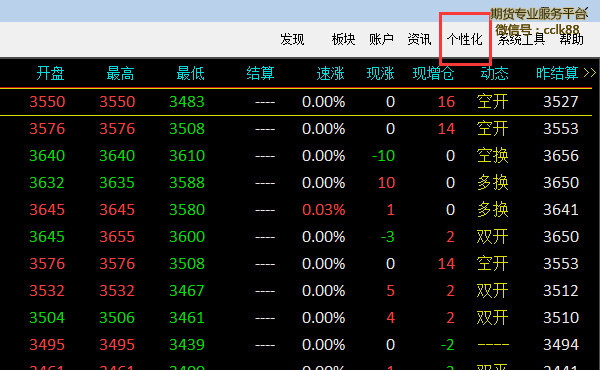Image resolution: width=600 pixels, height=370 pixels.
Task: Open the 帮助 menu
Action: point(571,39)
